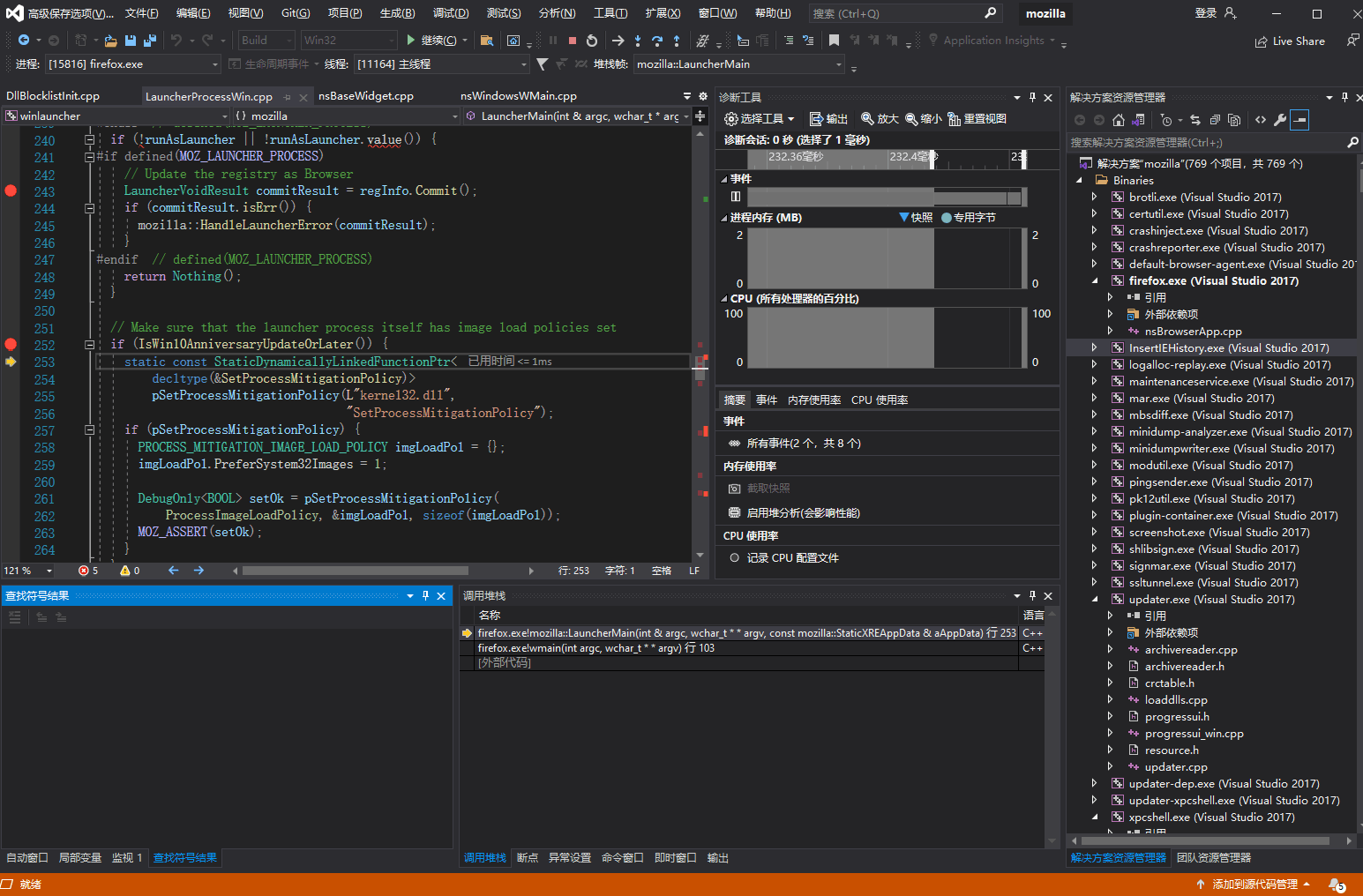Collapse firefox.exe project node
Image resolution: width=1363 pixels, height=896 pixels.
point(1095,281)
